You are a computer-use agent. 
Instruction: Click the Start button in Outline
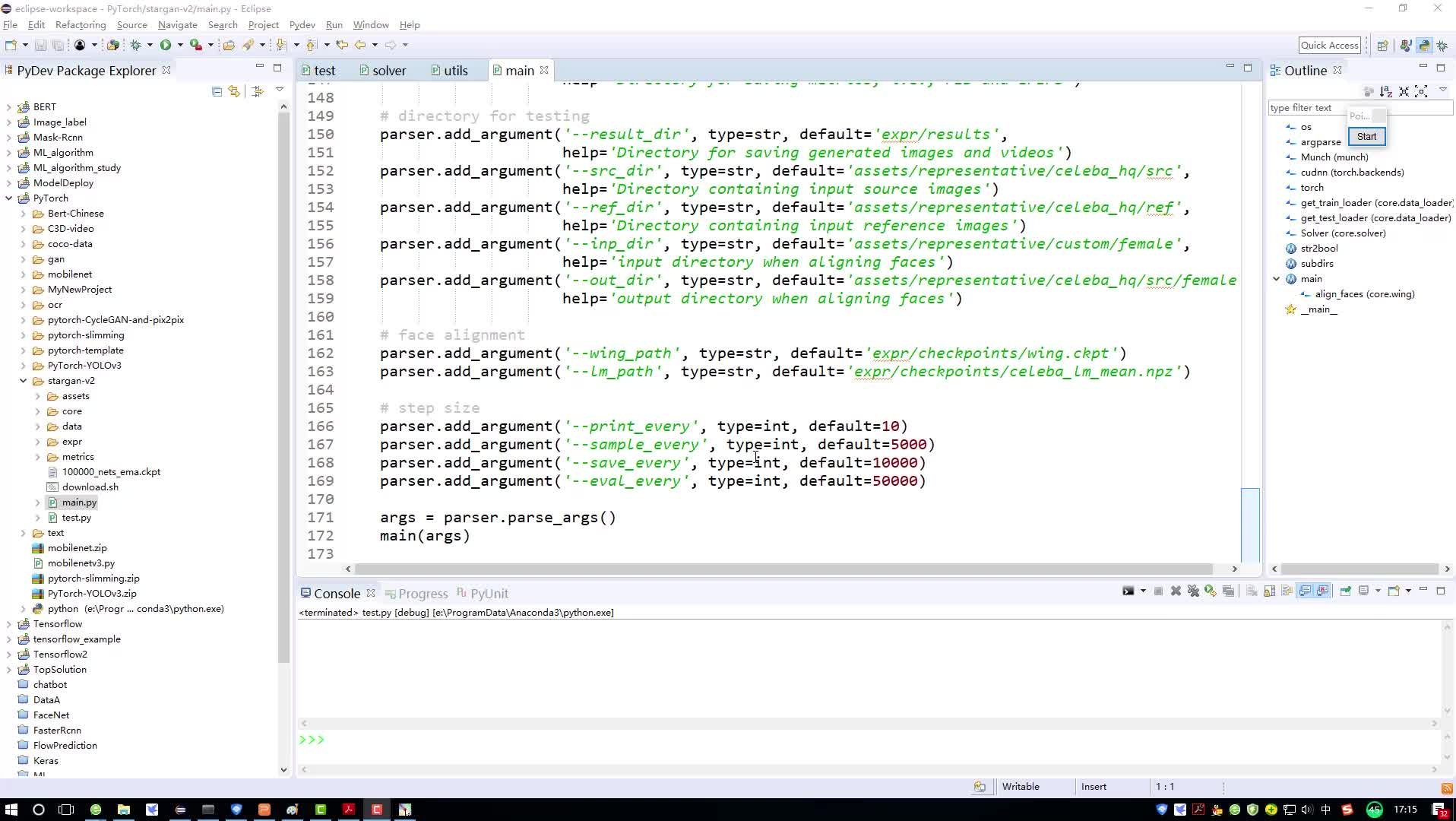coord(1366,137)
